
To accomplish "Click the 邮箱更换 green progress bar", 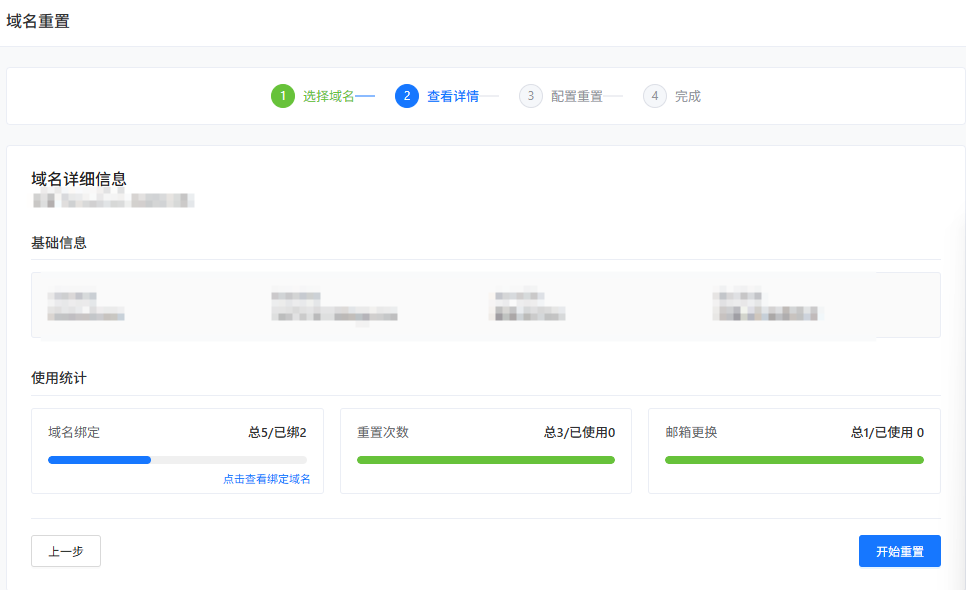I will pos(794,460).
